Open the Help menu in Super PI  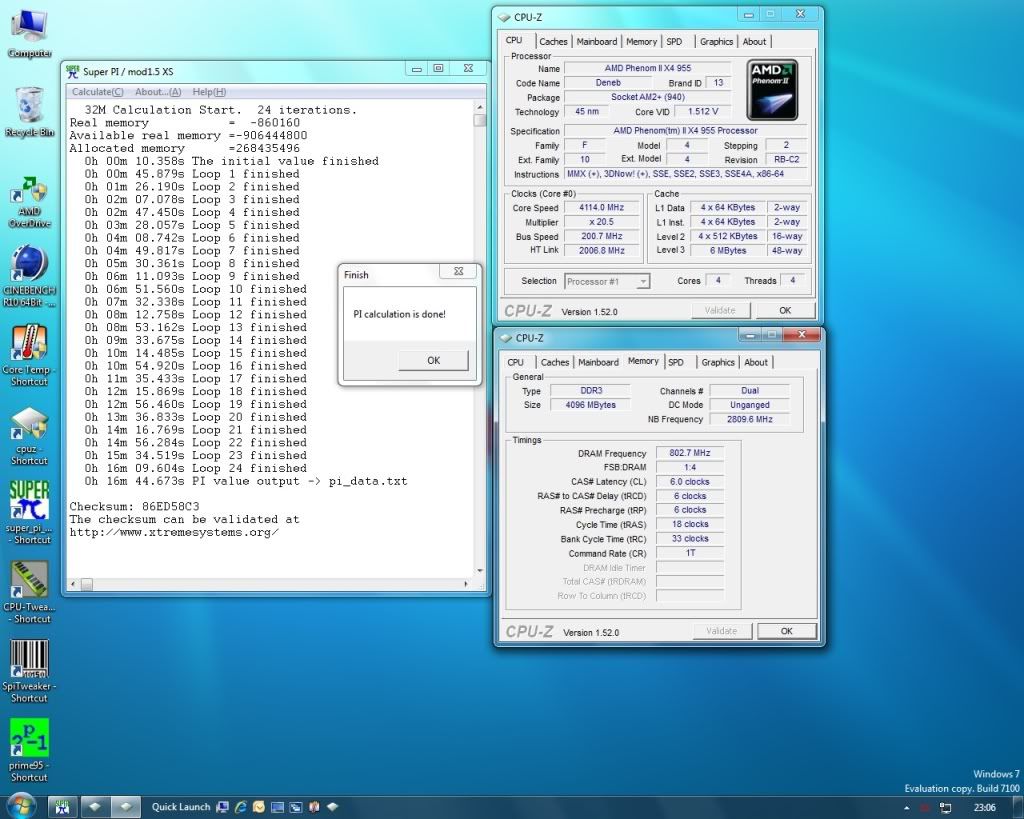click(x=209, y=92)
